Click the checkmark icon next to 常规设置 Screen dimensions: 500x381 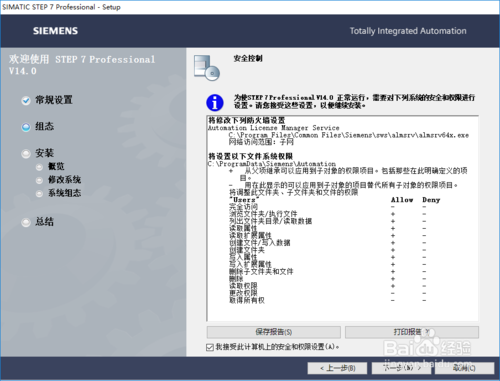(26, 100)
